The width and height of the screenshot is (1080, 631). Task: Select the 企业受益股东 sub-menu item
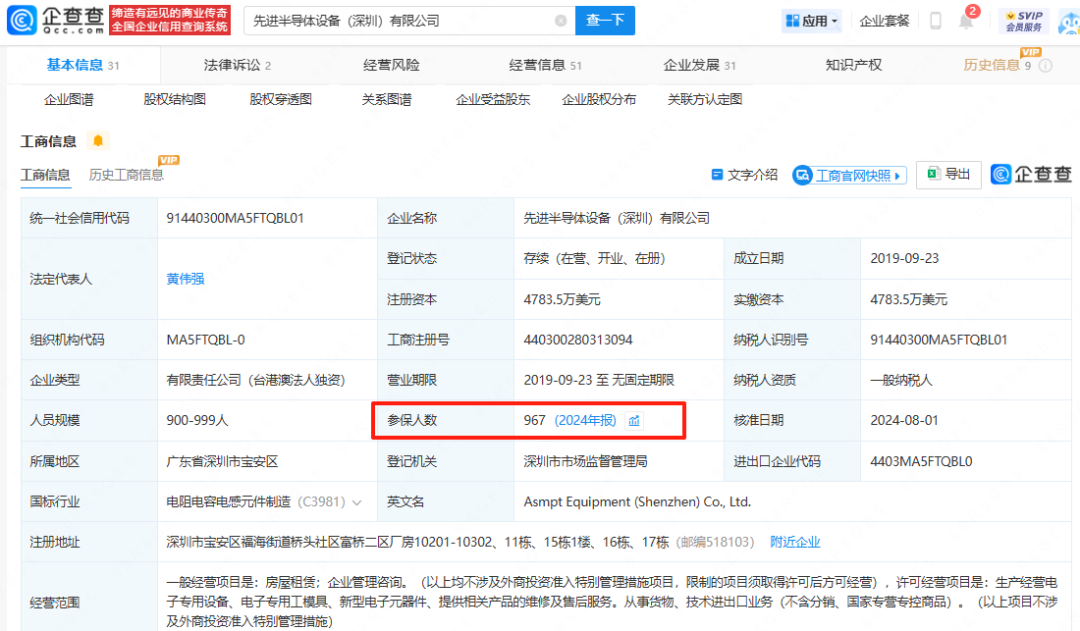click(492, 99)
